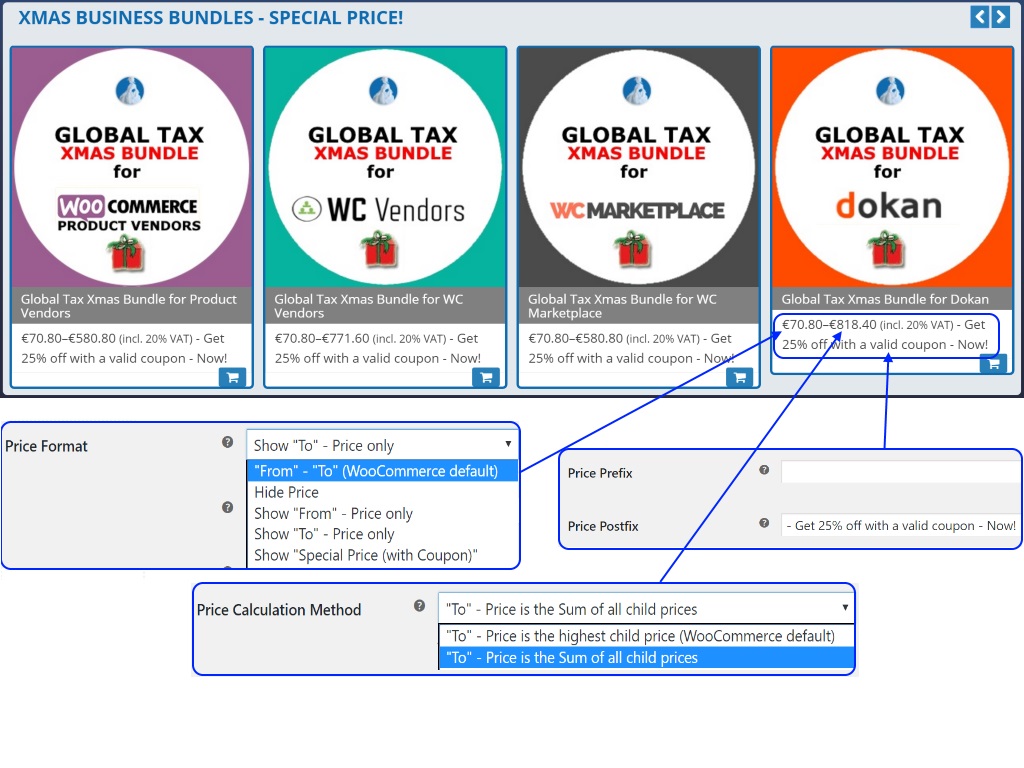The width and height of the screenshot is (1024, 768).
Task: Click the empty Price Prefix field
Action: click(901, 472)
